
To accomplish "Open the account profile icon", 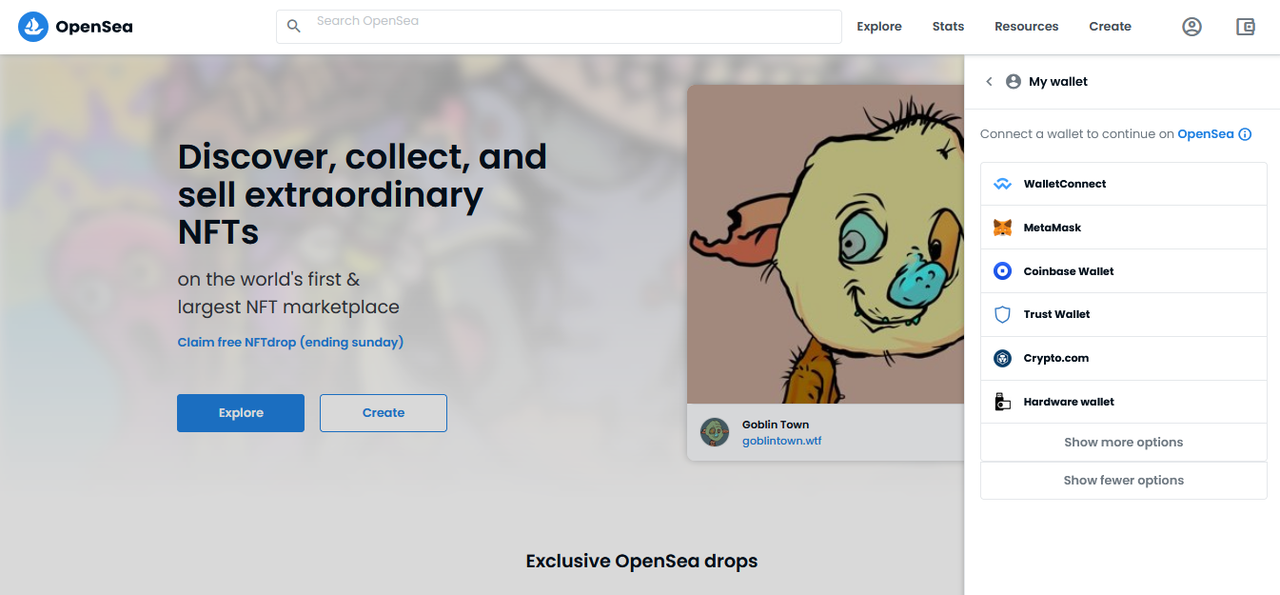I will click(1192, 27).
